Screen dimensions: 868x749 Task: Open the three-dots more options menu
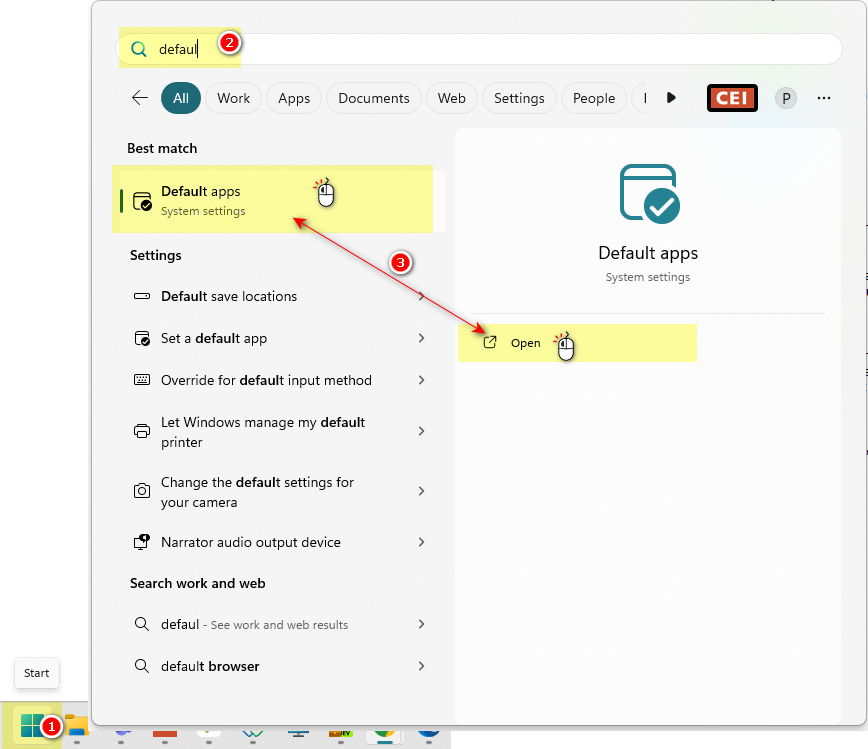coord(824,98)
